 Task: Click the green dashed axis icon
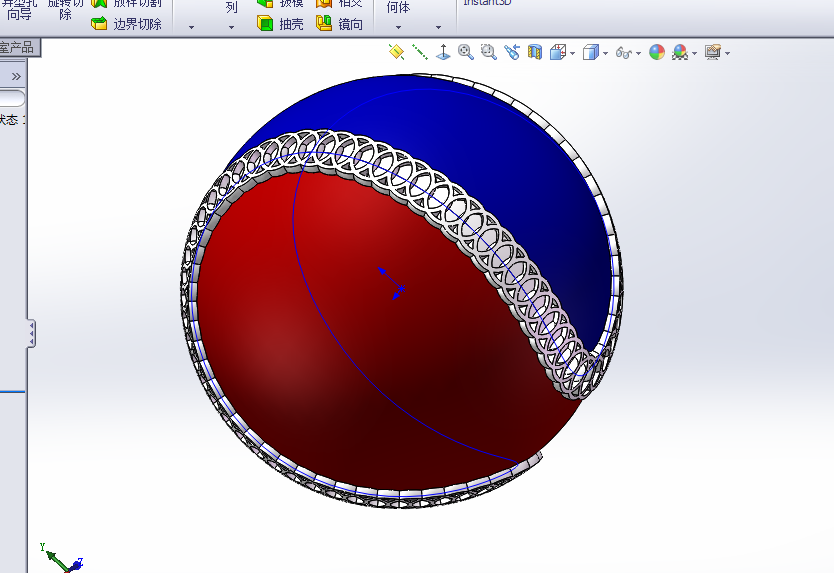tap(420, 52)
